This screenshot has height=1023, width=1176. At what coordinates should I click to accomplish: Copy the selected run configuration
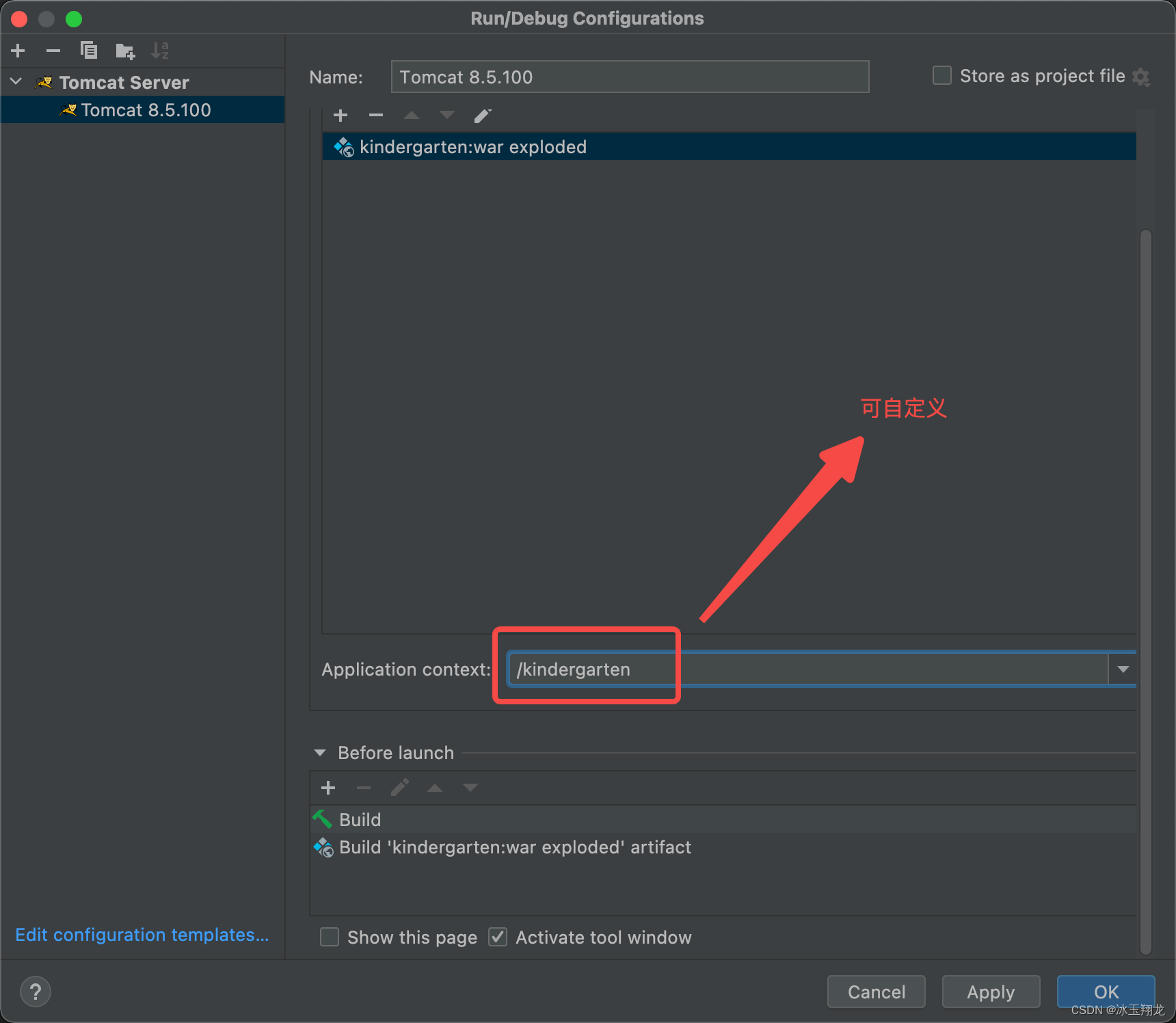[89, 51]
